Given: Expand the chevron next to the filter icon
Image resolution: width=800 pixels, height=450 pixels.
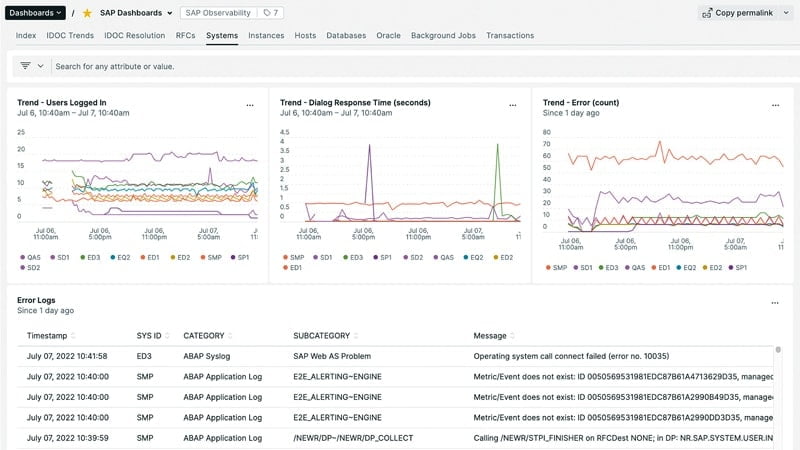Looking at the screenshot, I should coord(41,66).
